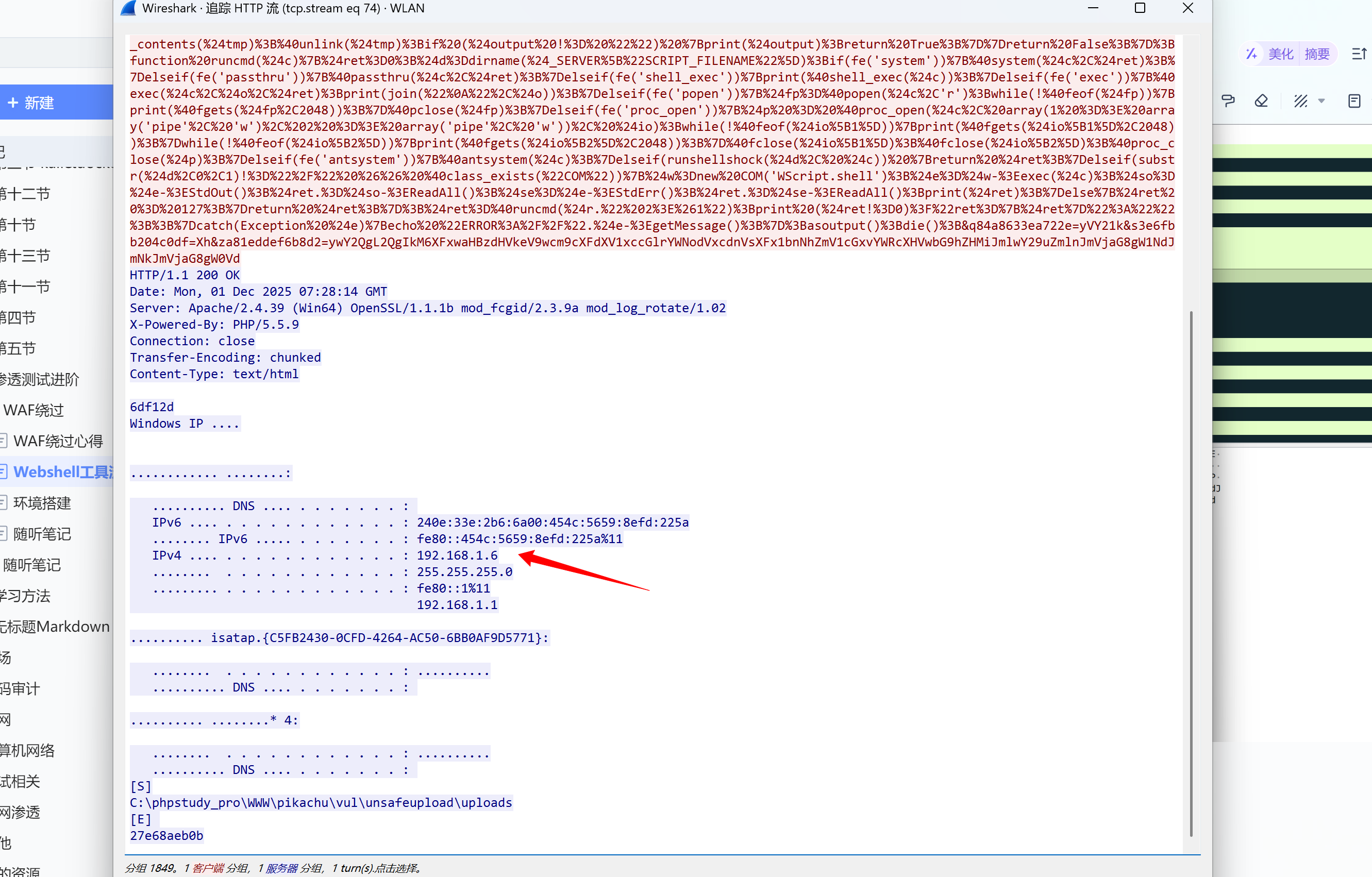Image resolution: width=1372 pixels, height=877 pixels.
Task: Click the eraser clear-format icon
Action: [1261, 102]
